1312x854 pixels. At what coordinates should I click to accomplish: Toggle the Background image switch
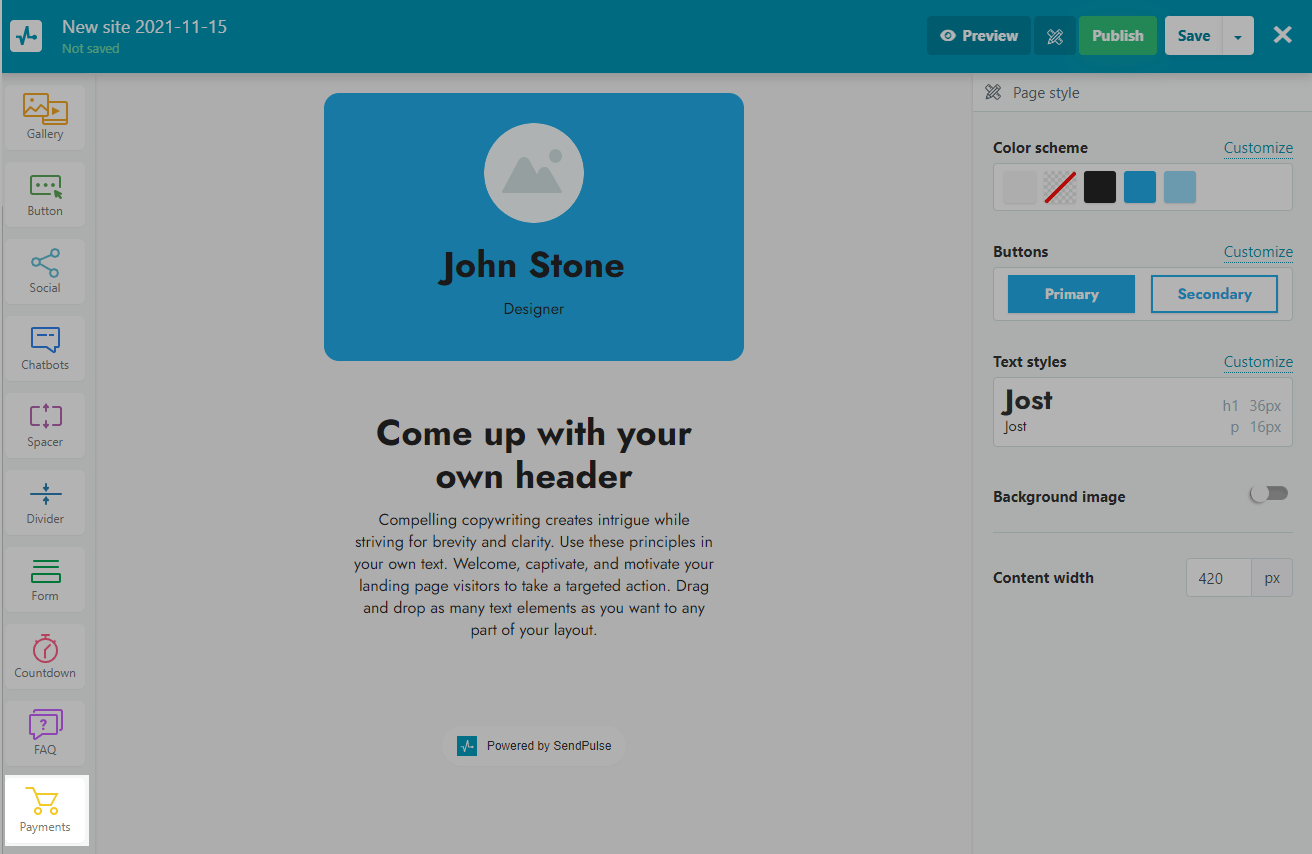(x=1269, y=494)
